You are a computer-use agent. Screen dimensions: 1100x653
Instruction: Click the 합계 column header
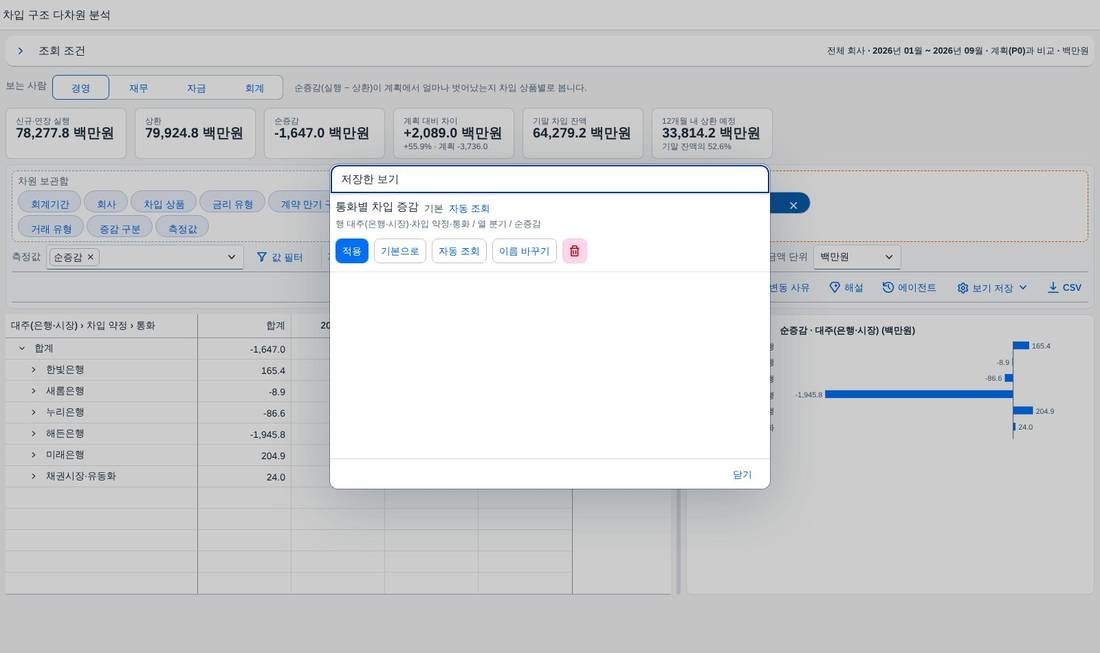click(244, 325)
